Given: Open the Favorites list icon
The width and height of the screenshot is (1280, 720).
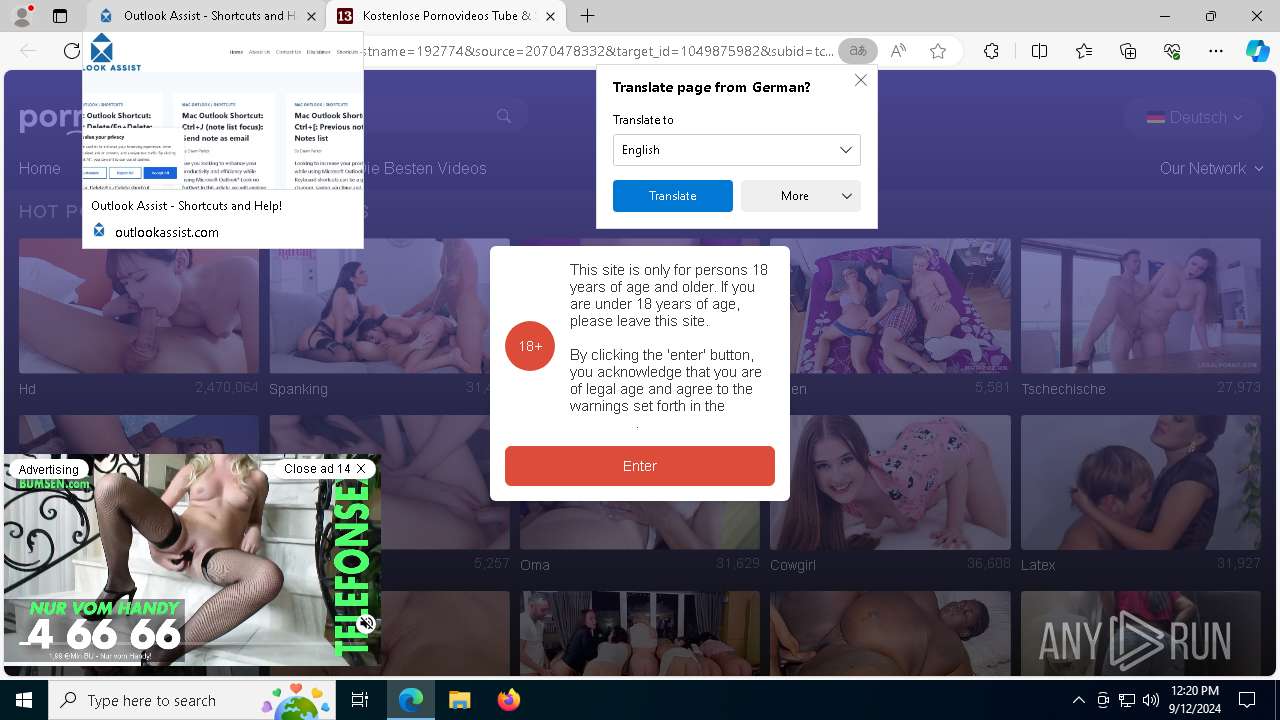Looking at the screenshot, I should pos(1084,51).
